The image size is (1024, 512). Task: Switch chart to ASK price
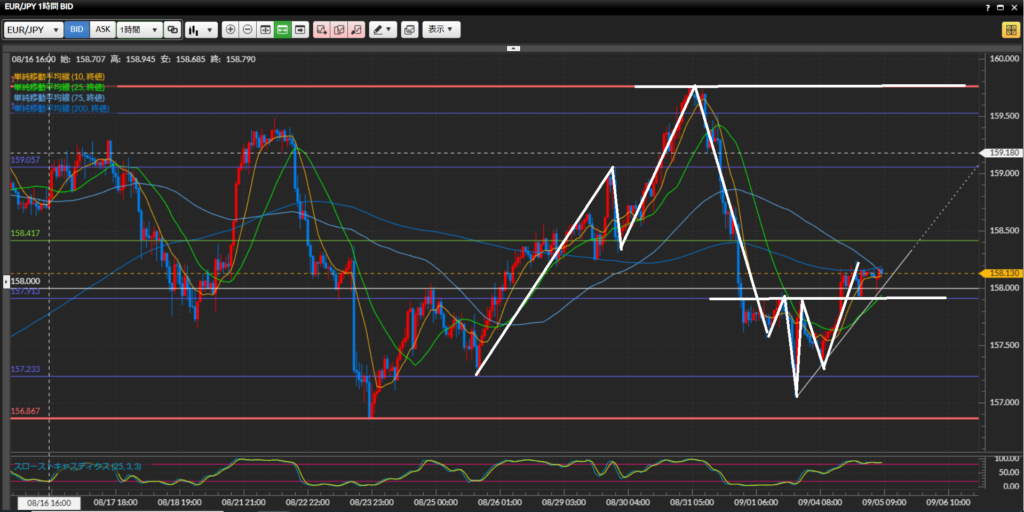tap(102, 30)
